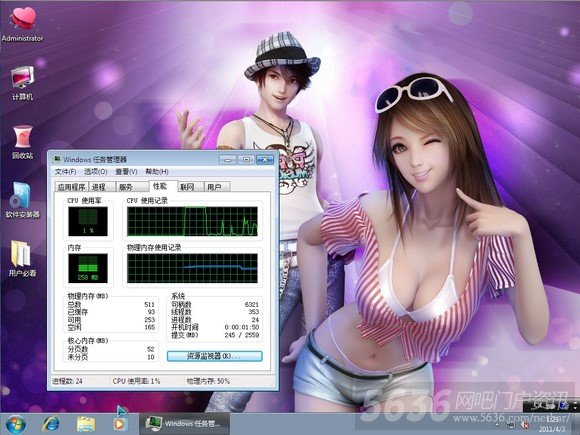This screenshot has width=580, height=435.
Task: Launch Windows Media Player from taskbar
Action: pyautogui.click(x=120, y=424)
